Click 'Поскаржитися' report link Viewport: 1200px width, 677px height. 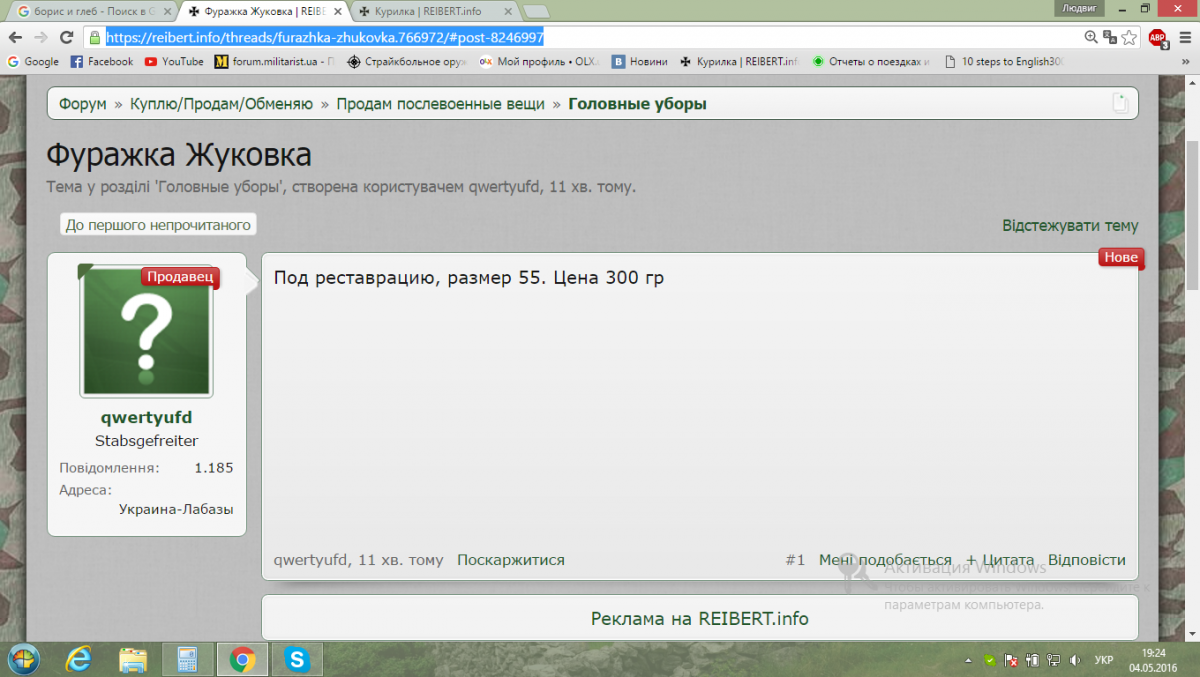[x=511, y=560]
